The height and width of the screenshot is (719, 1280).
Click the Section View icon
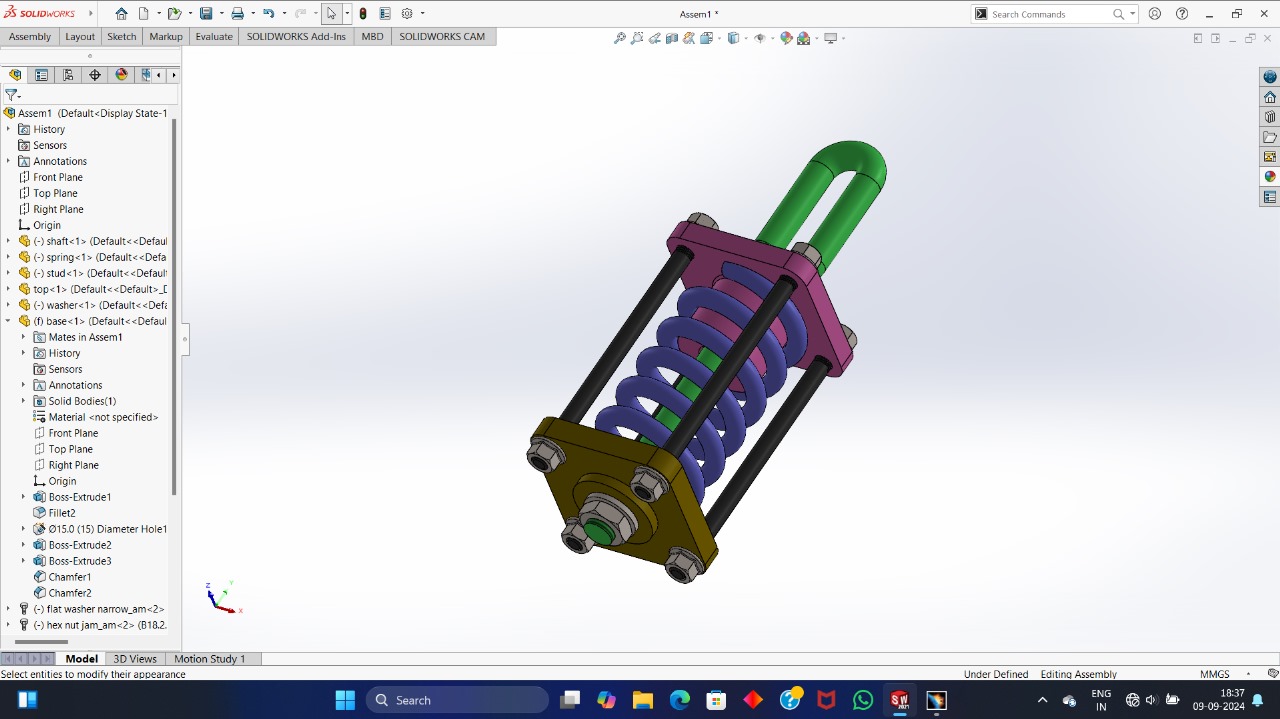click(672, 38)
